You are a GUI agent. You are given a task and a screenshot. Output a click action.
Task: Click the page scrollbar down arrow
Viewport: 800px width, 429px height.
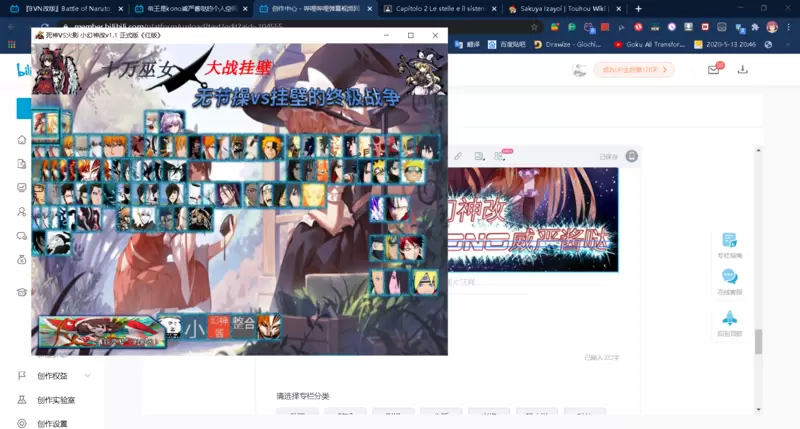758,409
